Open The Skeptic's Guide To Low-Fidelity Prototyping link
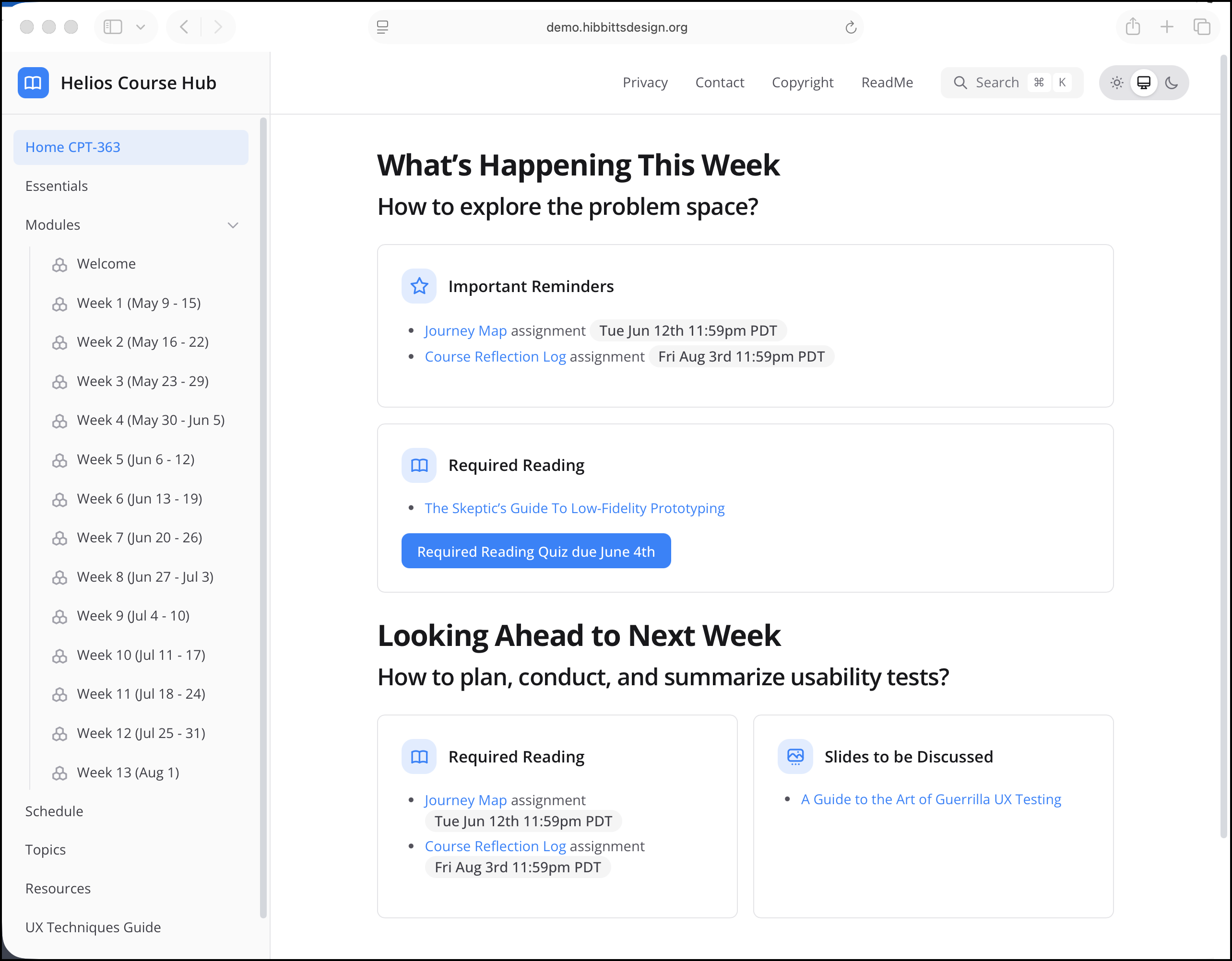Viewport: 1232px width, 961px height. point(574,508)
